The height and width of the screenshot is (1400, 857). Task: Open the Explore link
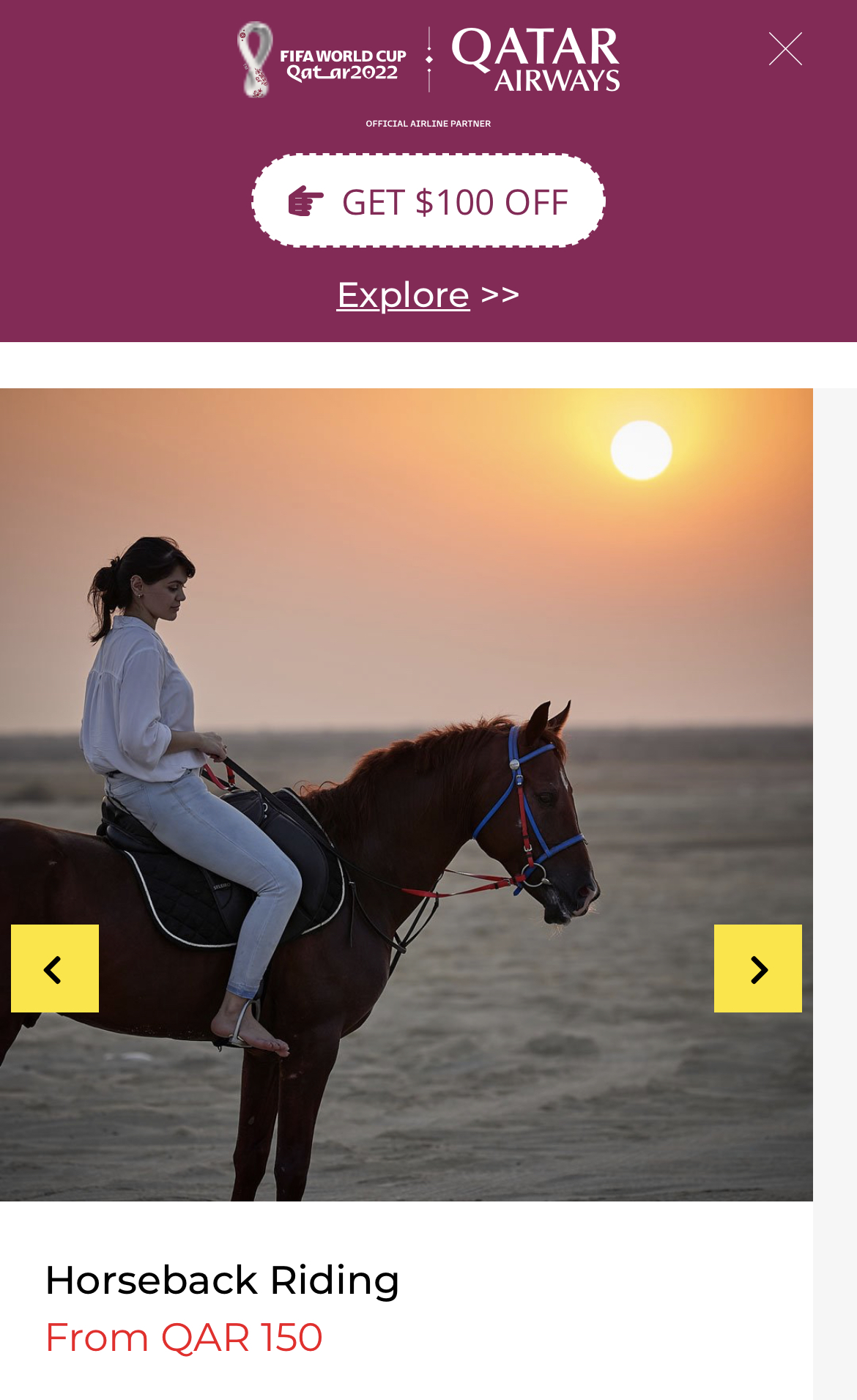pyautogui.click(x=403, y=295)
